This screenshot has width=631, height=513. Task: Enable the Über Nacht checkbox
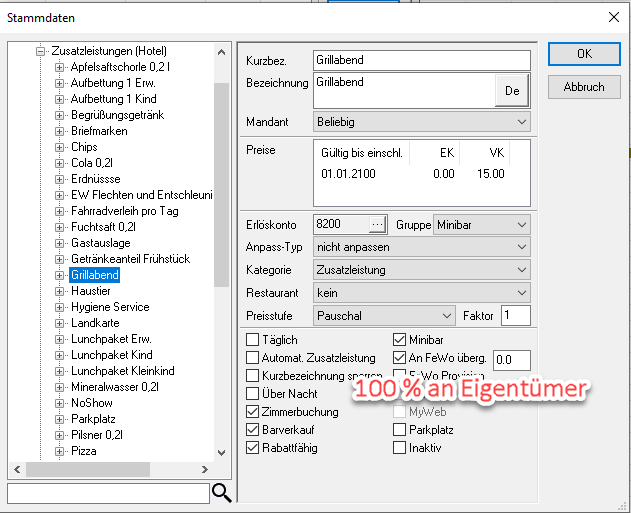(252, 394)
